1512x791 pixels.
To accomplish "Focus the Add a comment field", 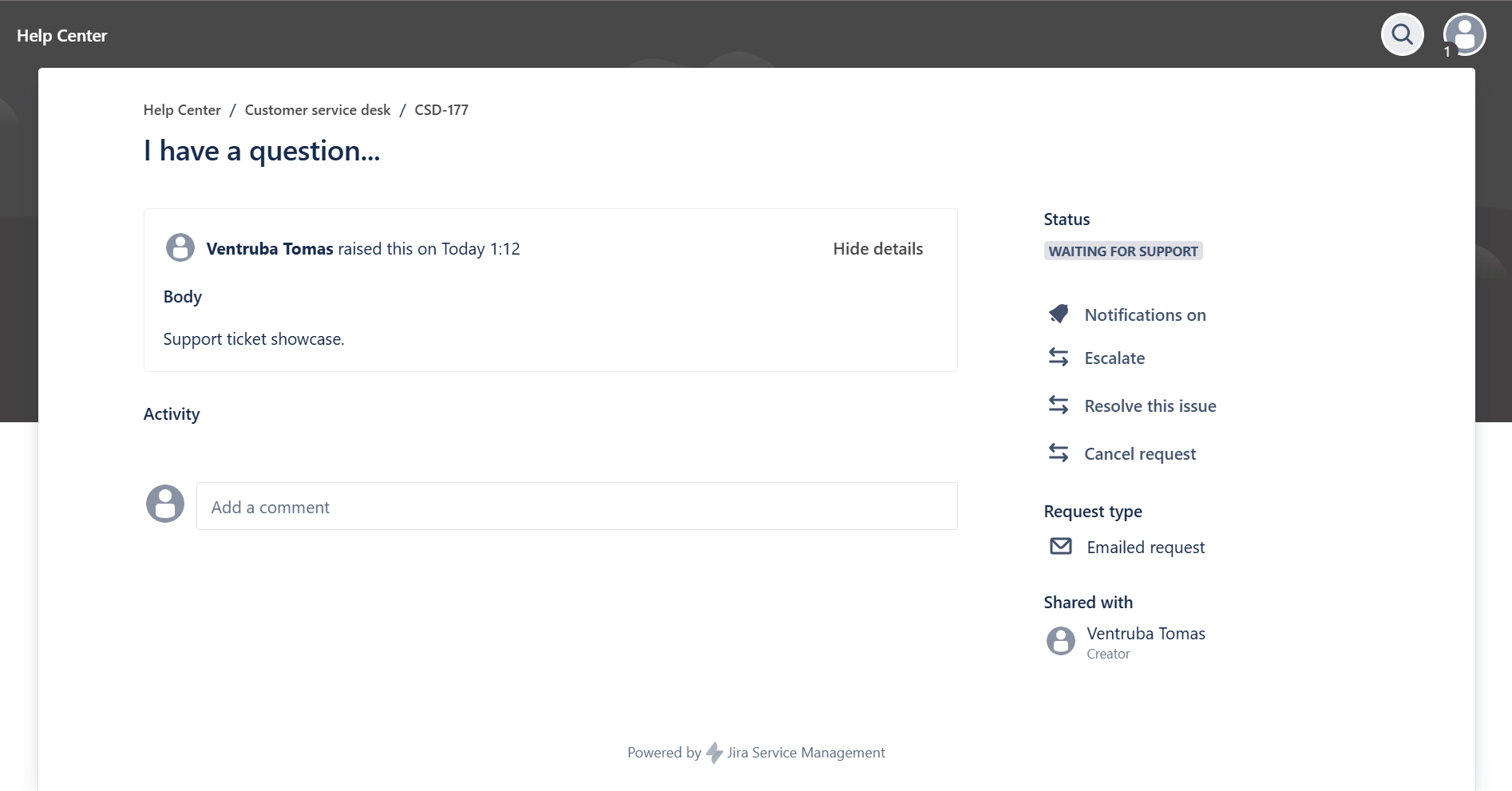I will click(x=576, y=507).
